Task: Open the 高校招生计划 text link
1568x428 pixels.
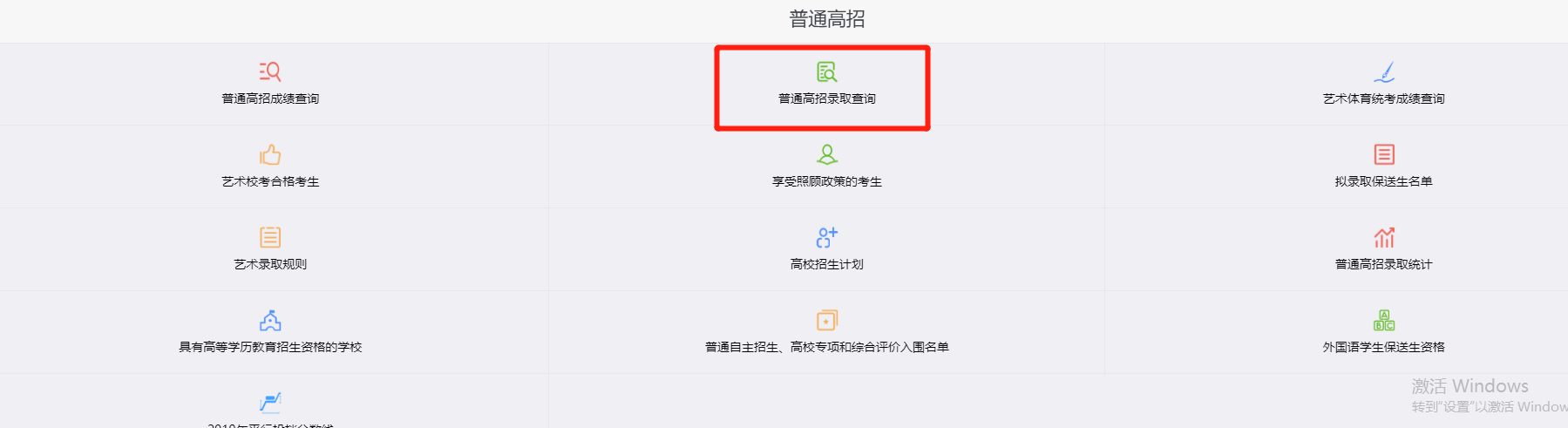Action: point(826,264)
